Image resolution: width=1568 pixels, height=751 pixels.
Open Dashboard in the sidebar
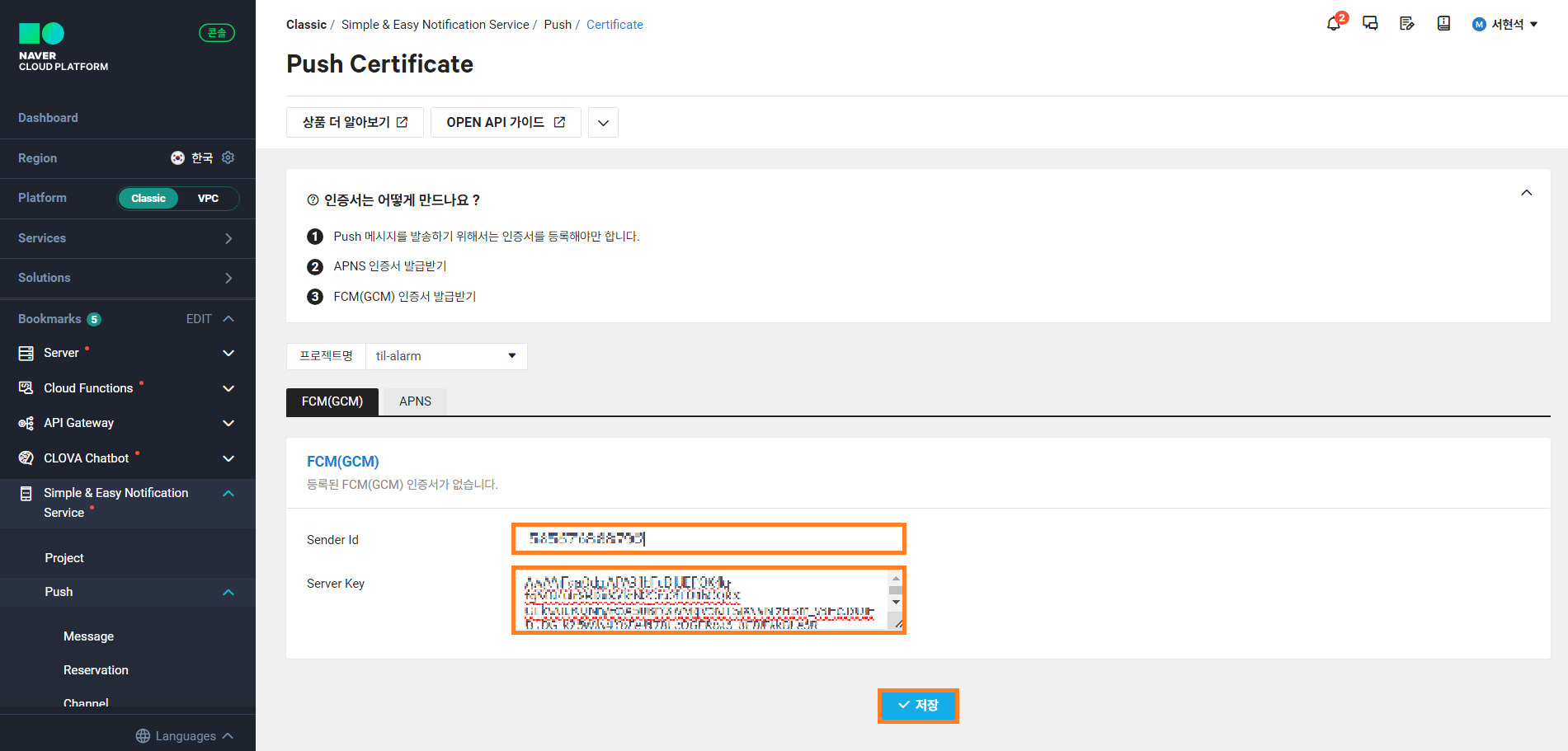coord(48,118)
